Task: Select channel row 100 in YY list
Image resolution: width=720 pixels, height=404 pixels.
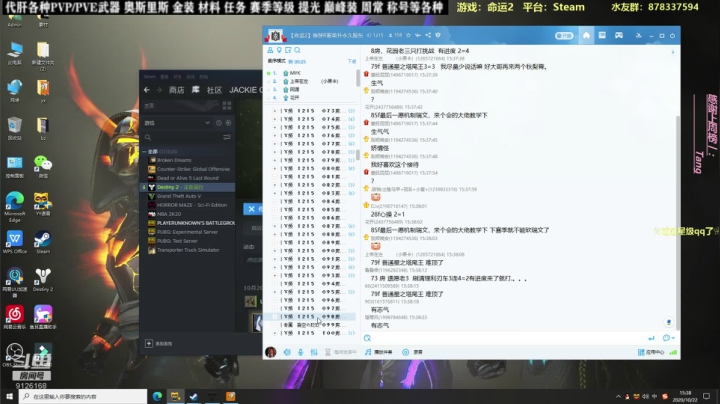Action: 309,333
